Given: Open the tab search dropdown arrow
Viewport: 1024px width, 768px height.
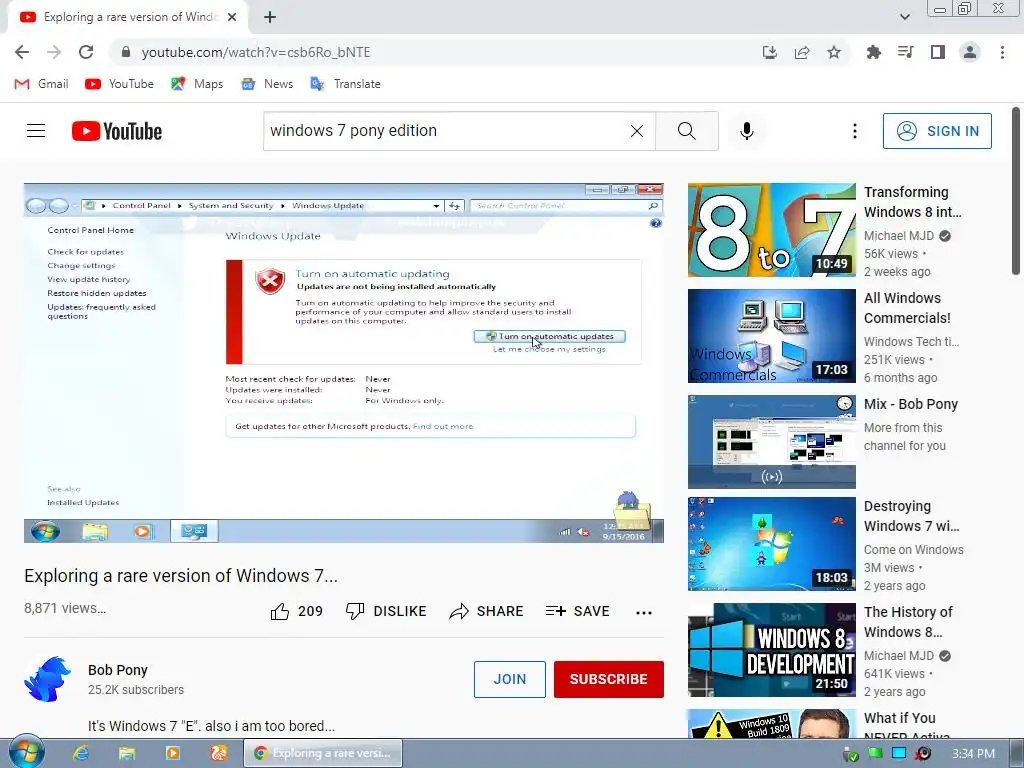Looking at the screenshot, I should (904, 17).
